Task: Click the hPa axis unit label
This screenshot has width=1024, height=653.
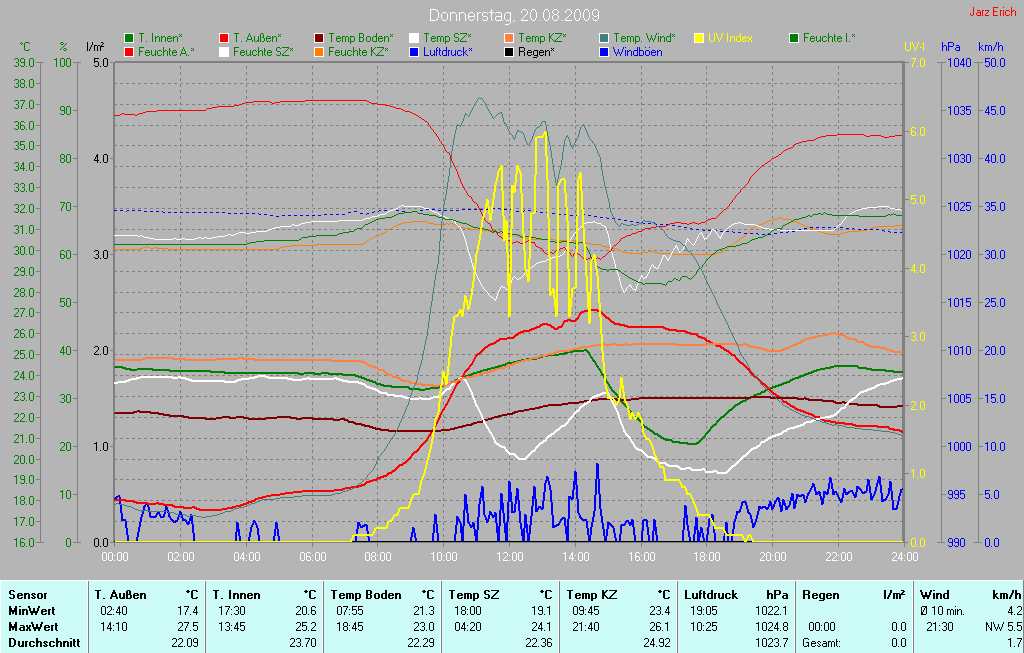Action: [x=950, y=47]
